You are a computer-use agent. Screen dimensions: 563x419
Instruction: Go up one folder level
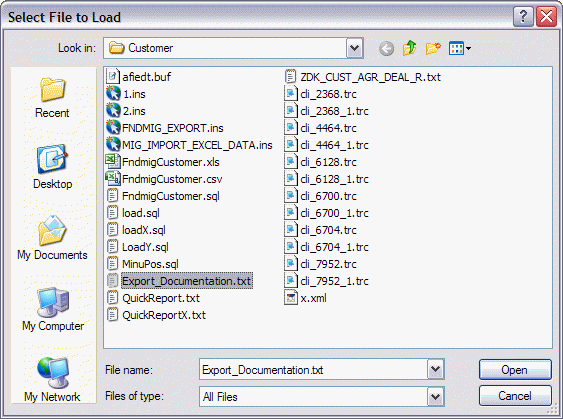click(x=409, y=48)
